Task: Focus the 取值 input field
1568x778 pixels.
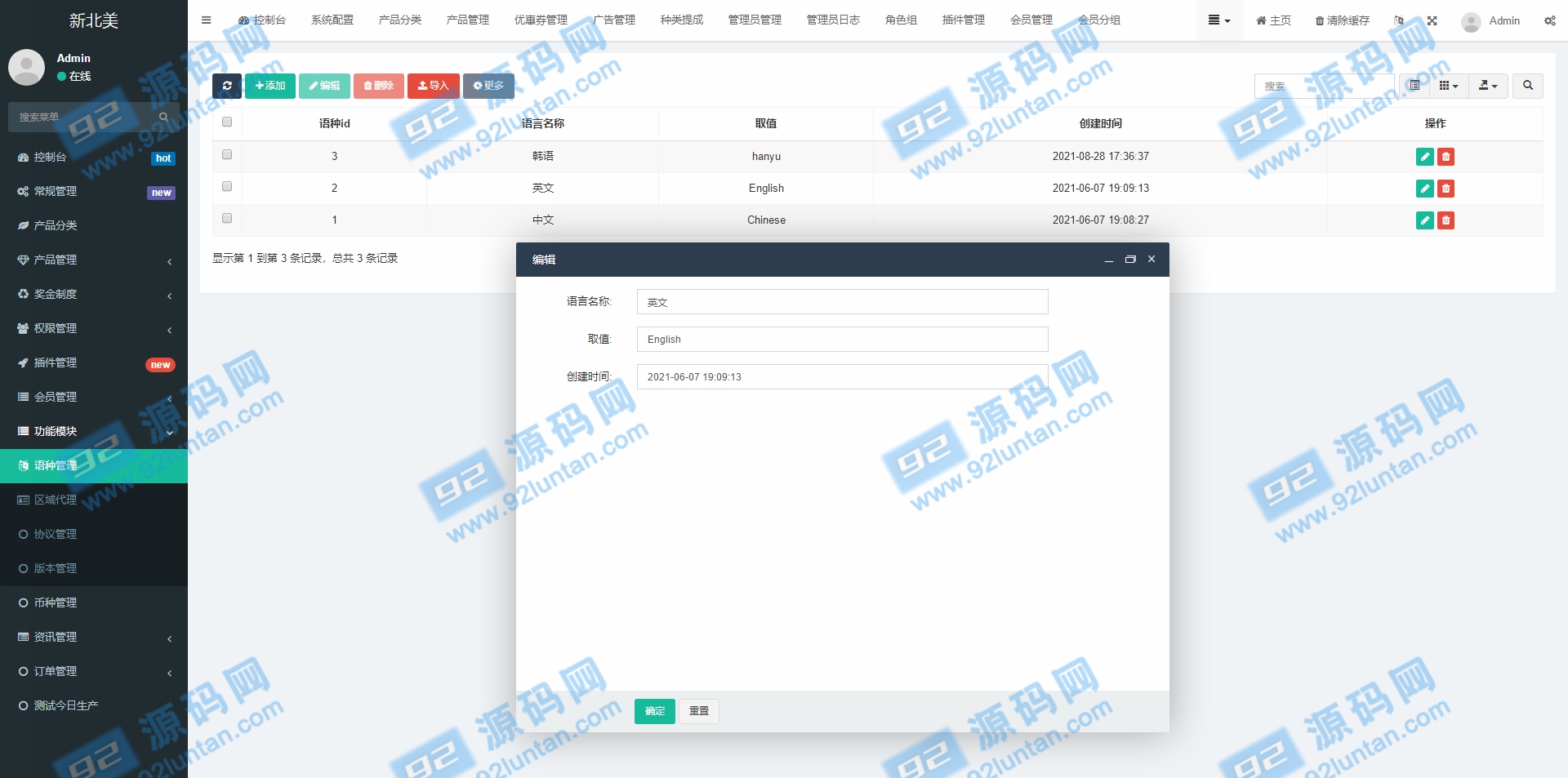Action: (842, 340)
